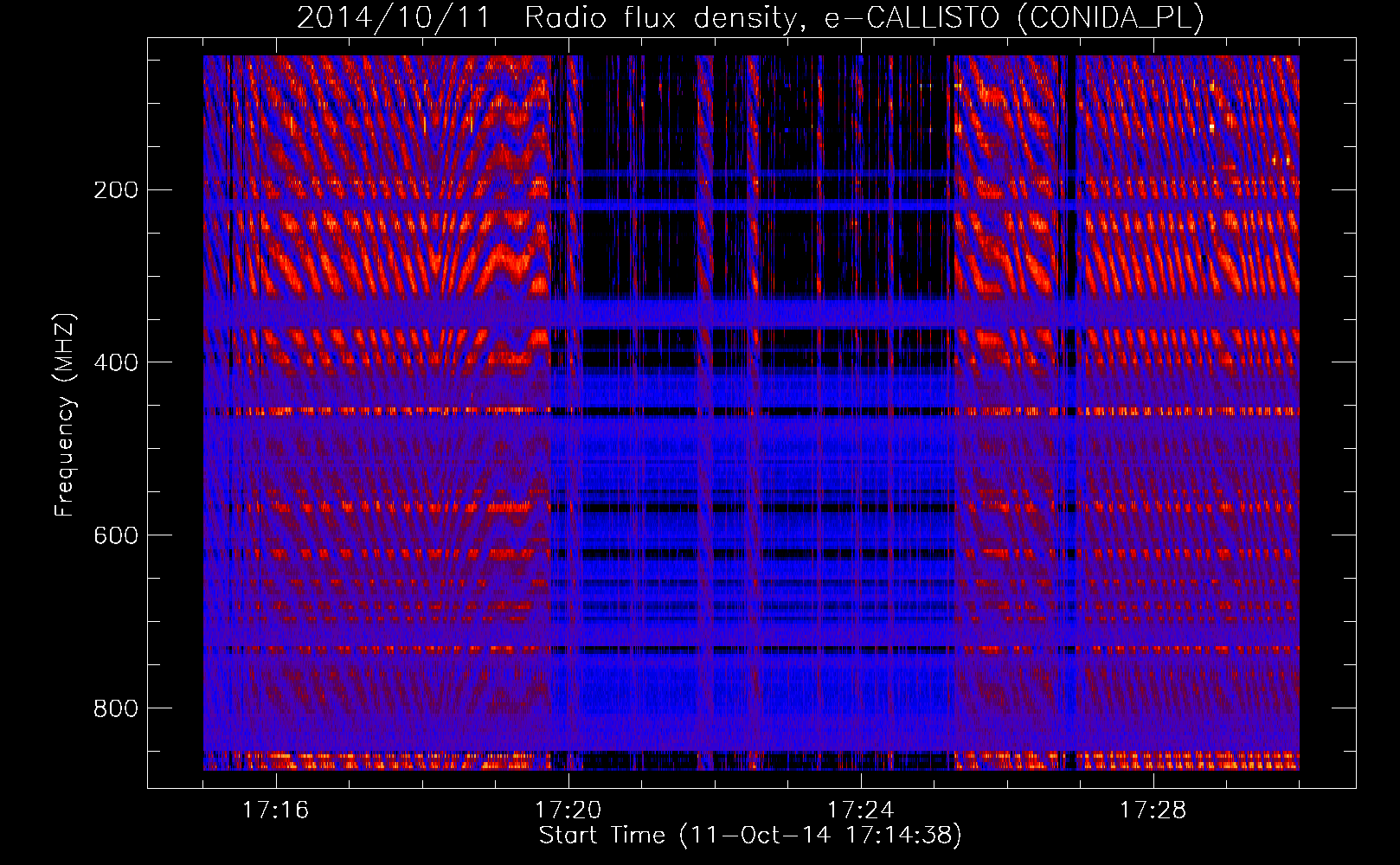Image resolution: width=1400 pixels, height=865 pixels.
Task: Click the 200 frequency tick label
Action: pos(116,190)
